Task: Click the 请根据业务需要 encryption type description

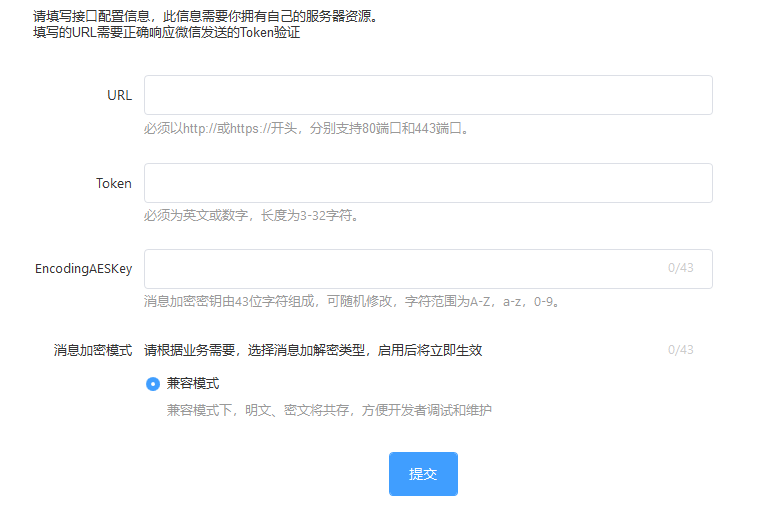Action: coord(313,350)
